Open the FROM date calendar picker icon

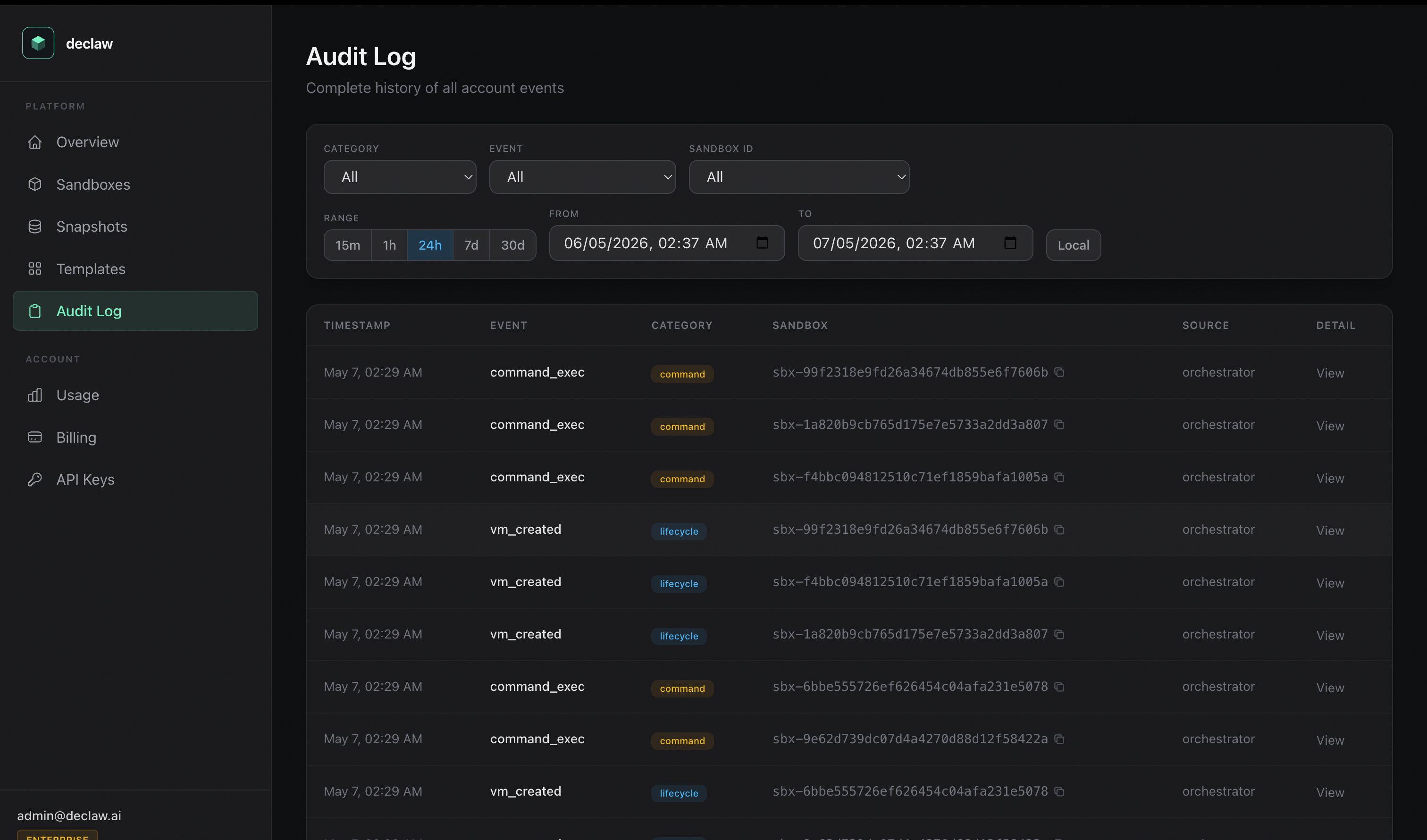[762, 243]
